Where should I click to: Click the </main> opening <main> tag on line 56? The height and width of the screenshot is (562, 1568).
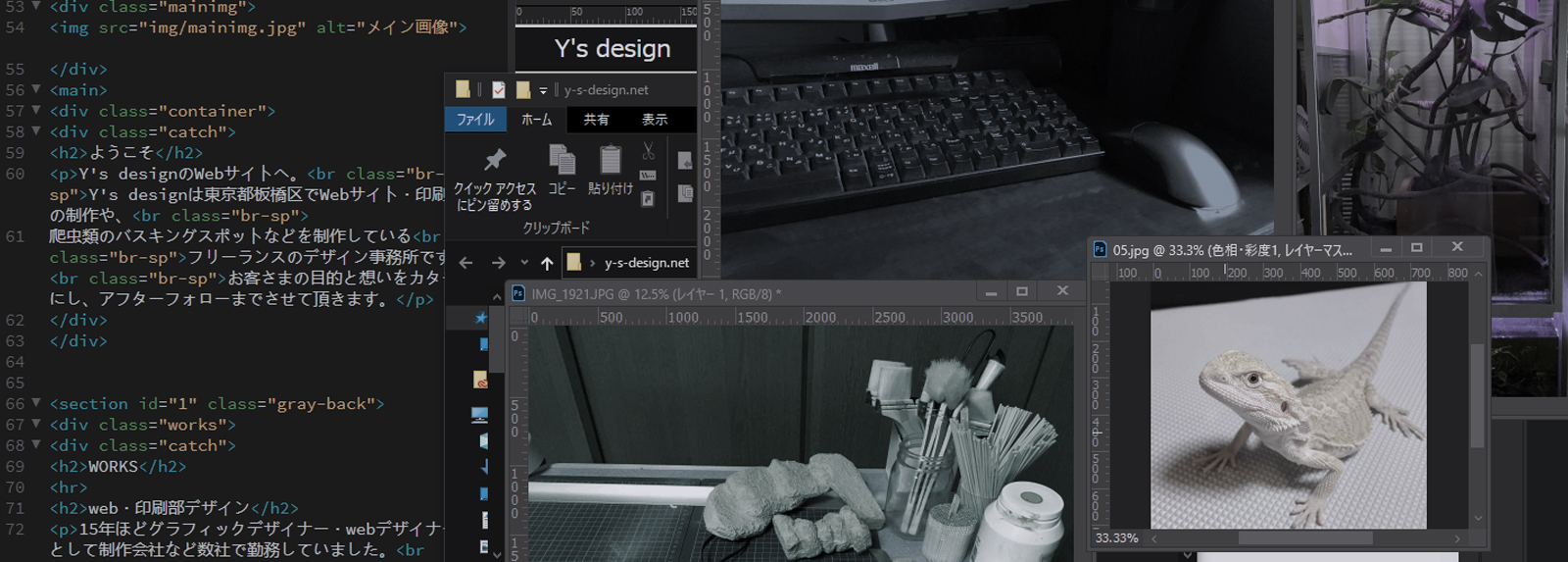point(78,90)
